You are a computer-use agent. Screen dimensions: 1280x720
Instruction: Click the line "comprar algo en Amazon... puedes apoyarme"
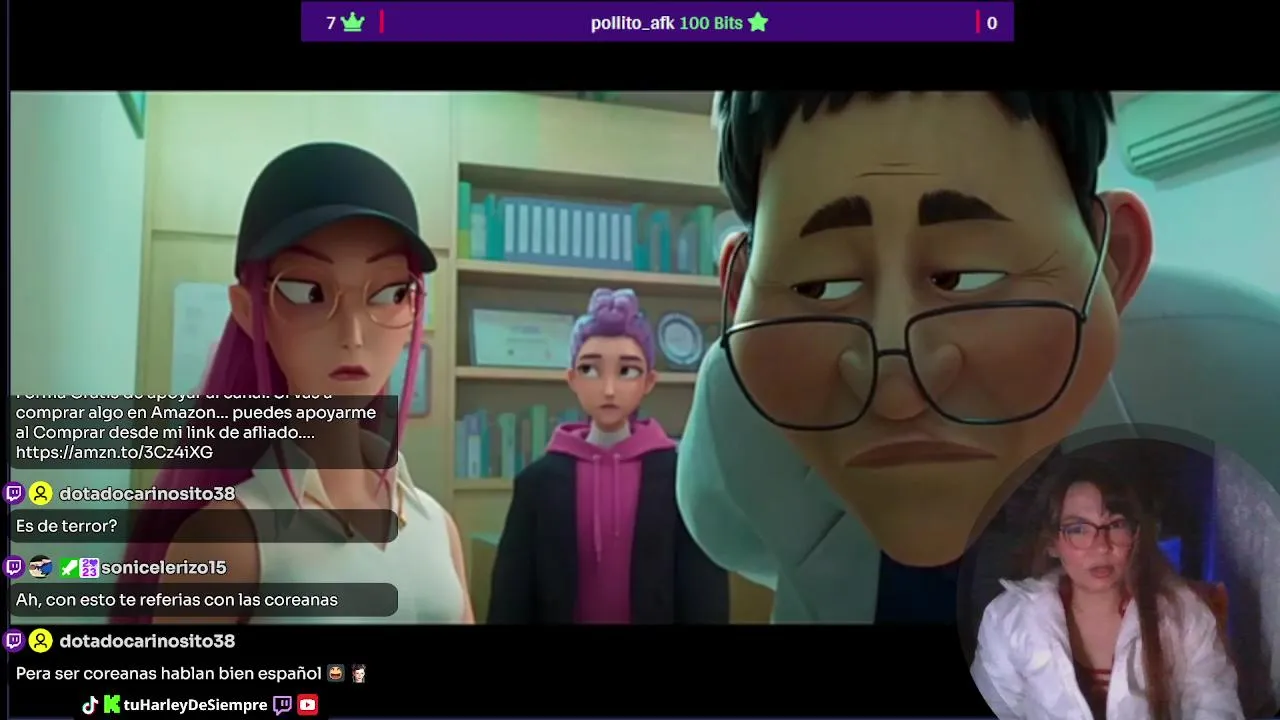pos(196,412)
